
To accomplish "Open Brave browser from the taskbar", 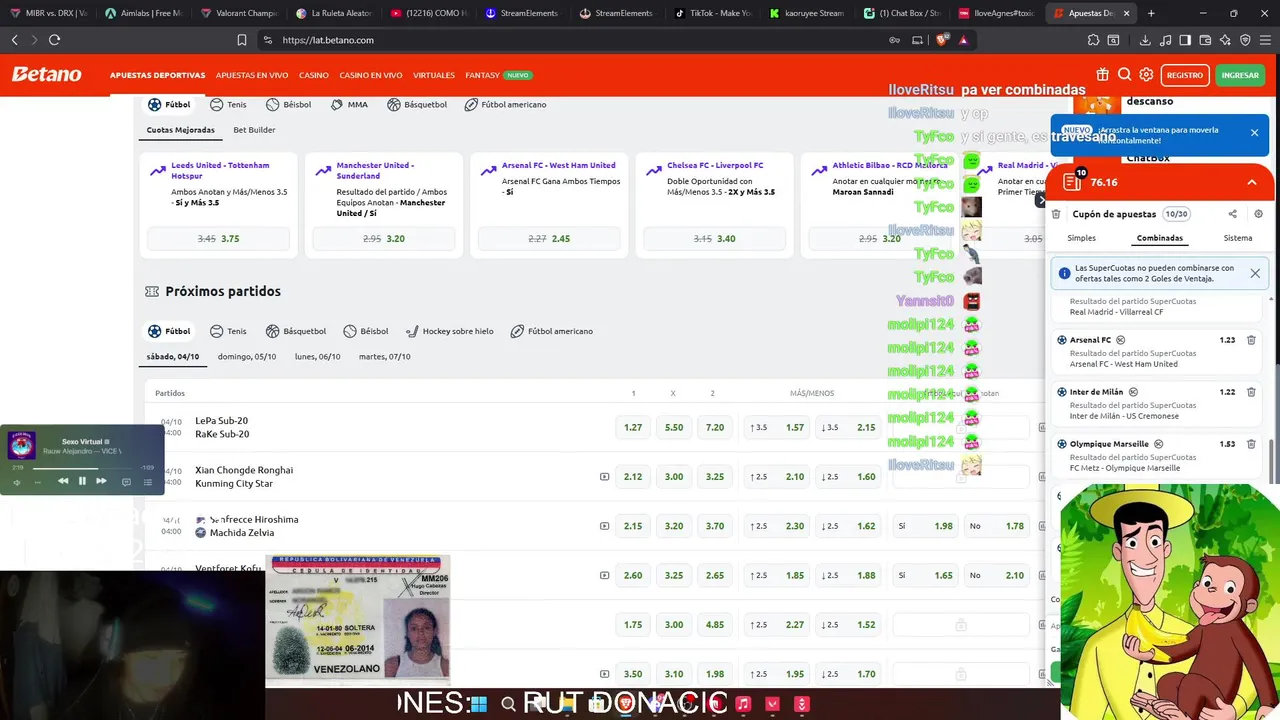I will click(626, 705).
